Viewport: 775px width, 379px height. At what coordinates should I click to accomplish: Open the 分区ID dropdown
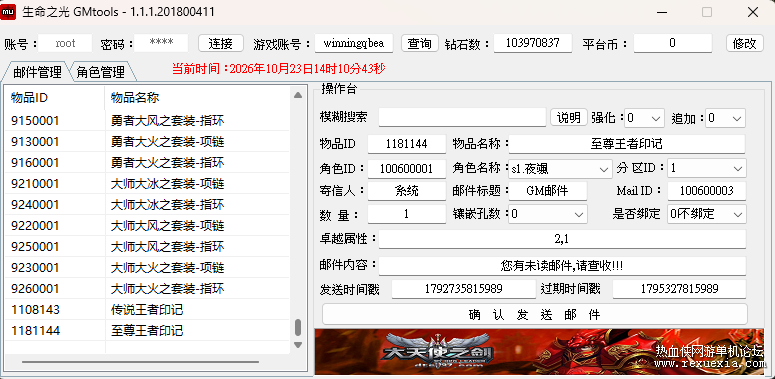707,168
